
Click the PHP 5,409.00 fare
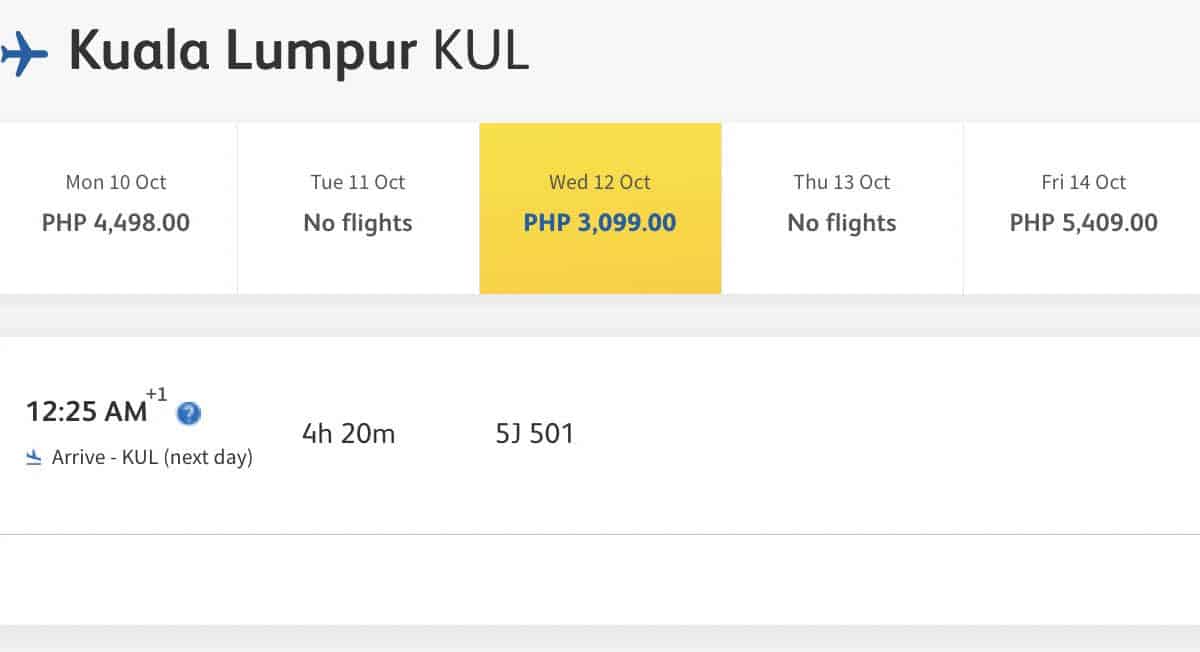[x=1084, y=222]
